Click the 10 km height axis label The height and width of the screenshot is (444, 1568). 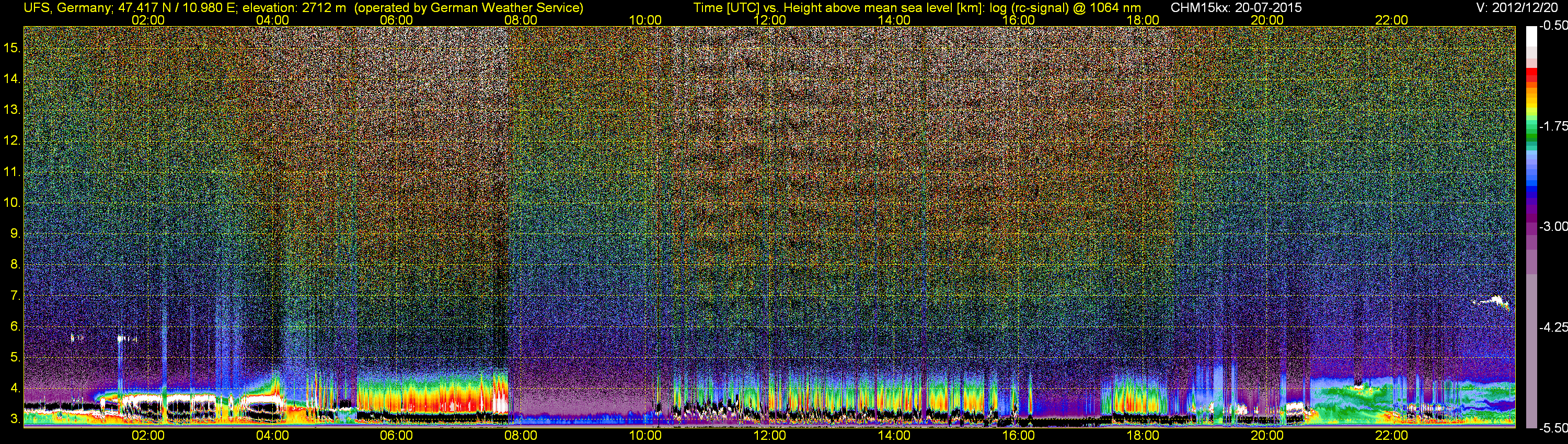pos(11,203)
